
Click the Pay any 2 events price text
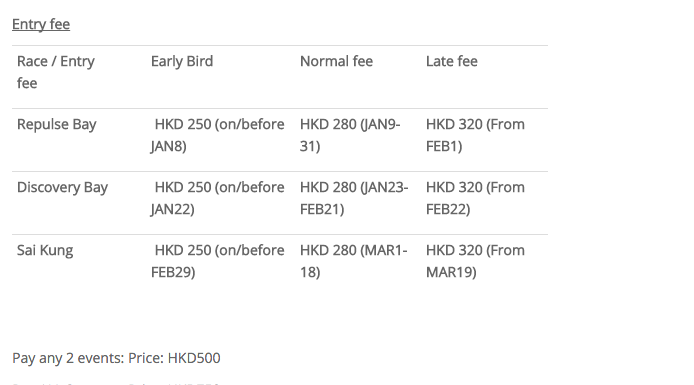click(x=116, y=358)
